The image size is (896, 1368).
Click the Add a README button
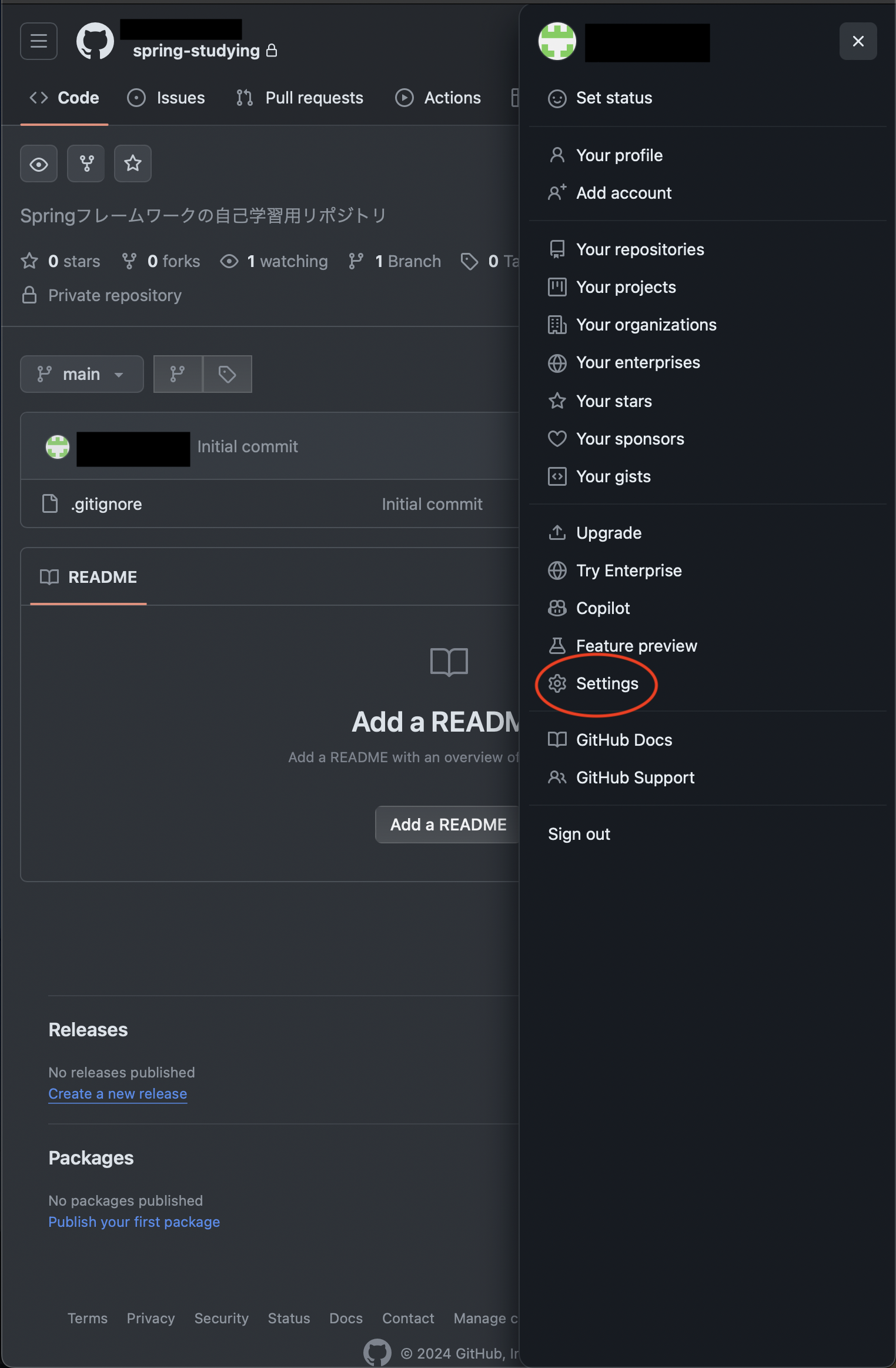pyautogui.click(x=448, y=825)
